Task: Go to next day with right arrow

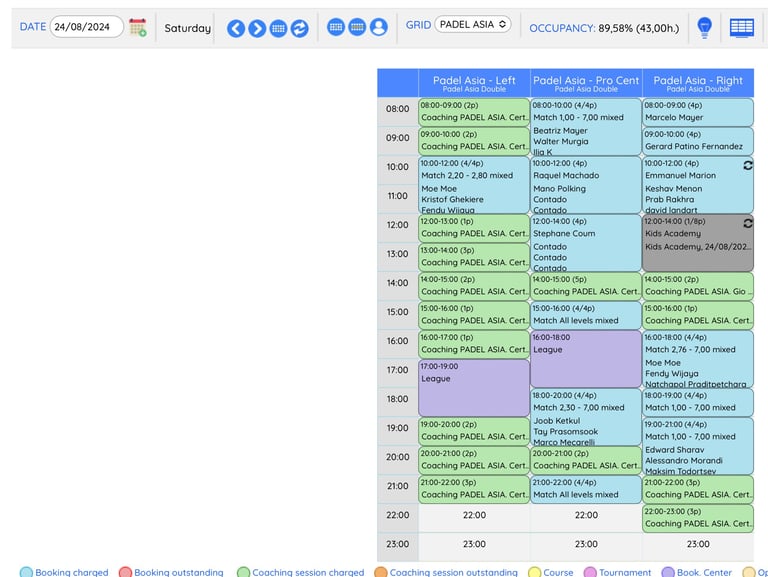Action: (x=257, y=28)
